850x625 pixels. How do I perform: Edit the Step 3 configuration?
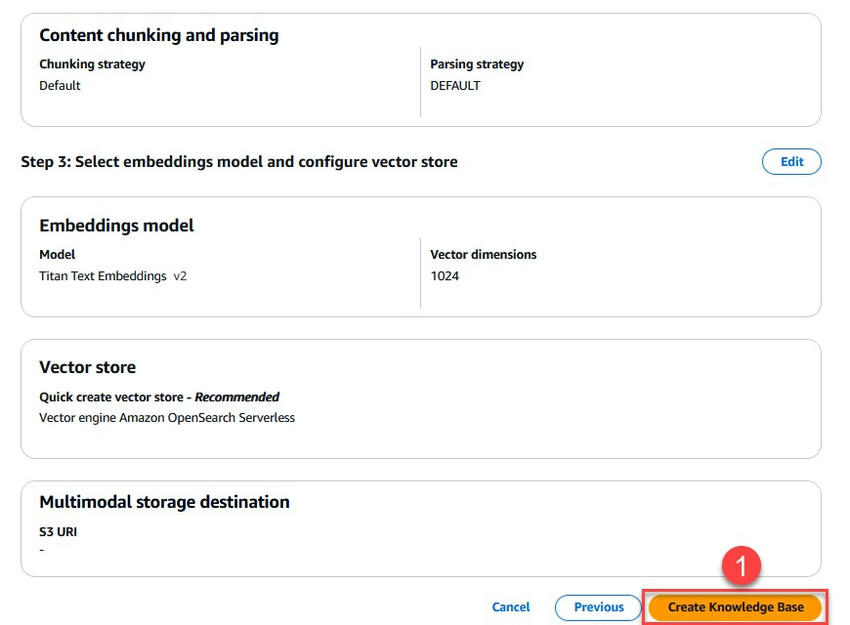[791, 162]
